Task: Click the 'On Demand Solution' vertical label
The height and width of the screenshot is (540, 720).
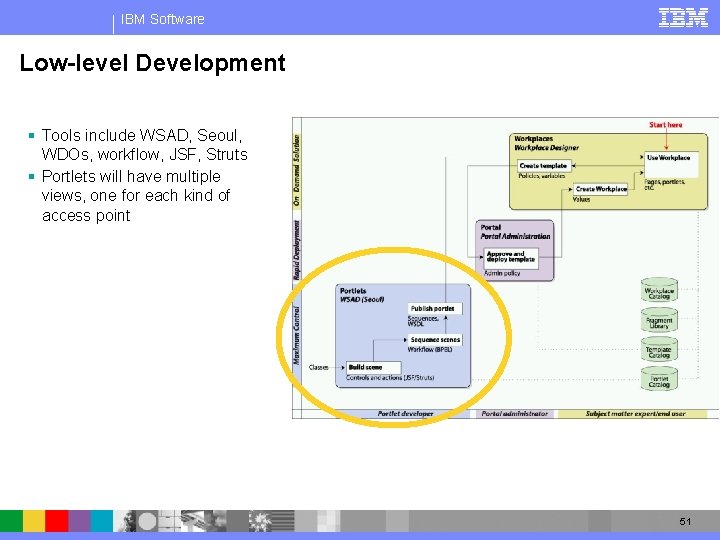Action: click(x=297, y=170)
